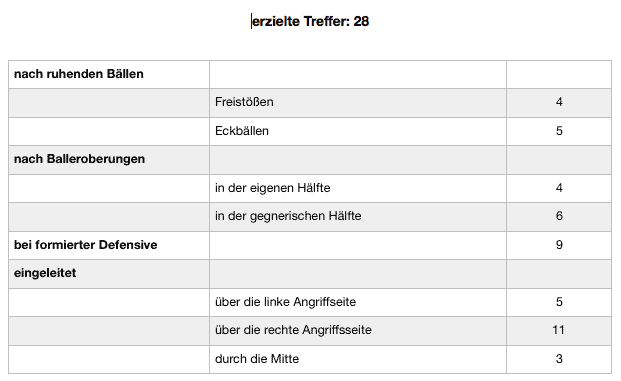Click the 'nach Balleroberungen' row header
This screenshot has height=381, width=621.
109,160
